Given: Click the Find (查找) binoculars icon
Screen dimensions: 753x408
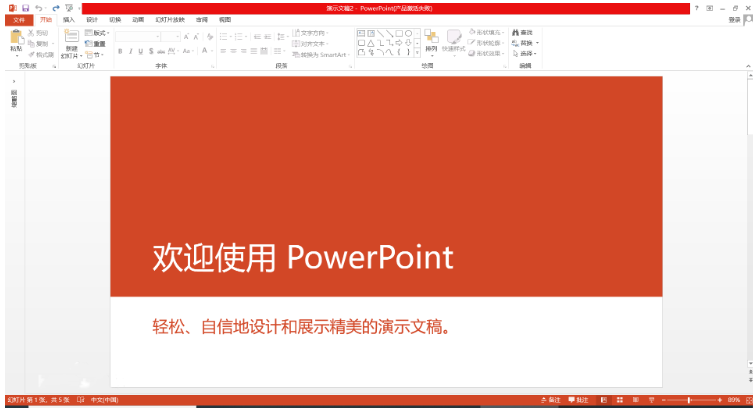Looking at the screenshot, I should coord(516,33).
